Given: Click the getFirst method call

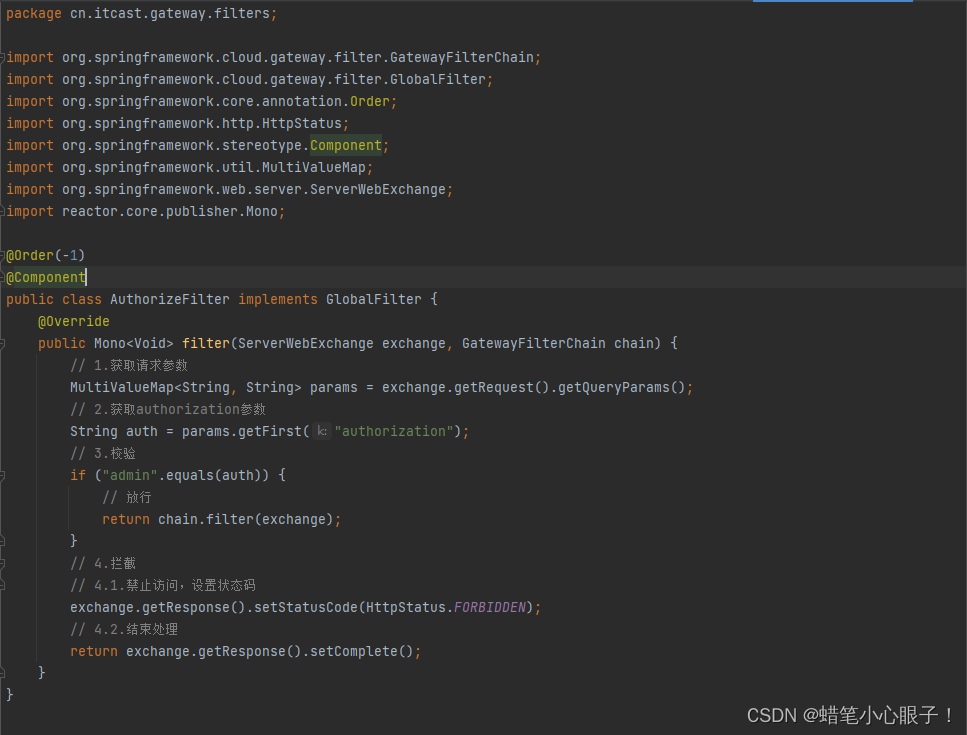Looking at the screenshot, I should 270,432.
